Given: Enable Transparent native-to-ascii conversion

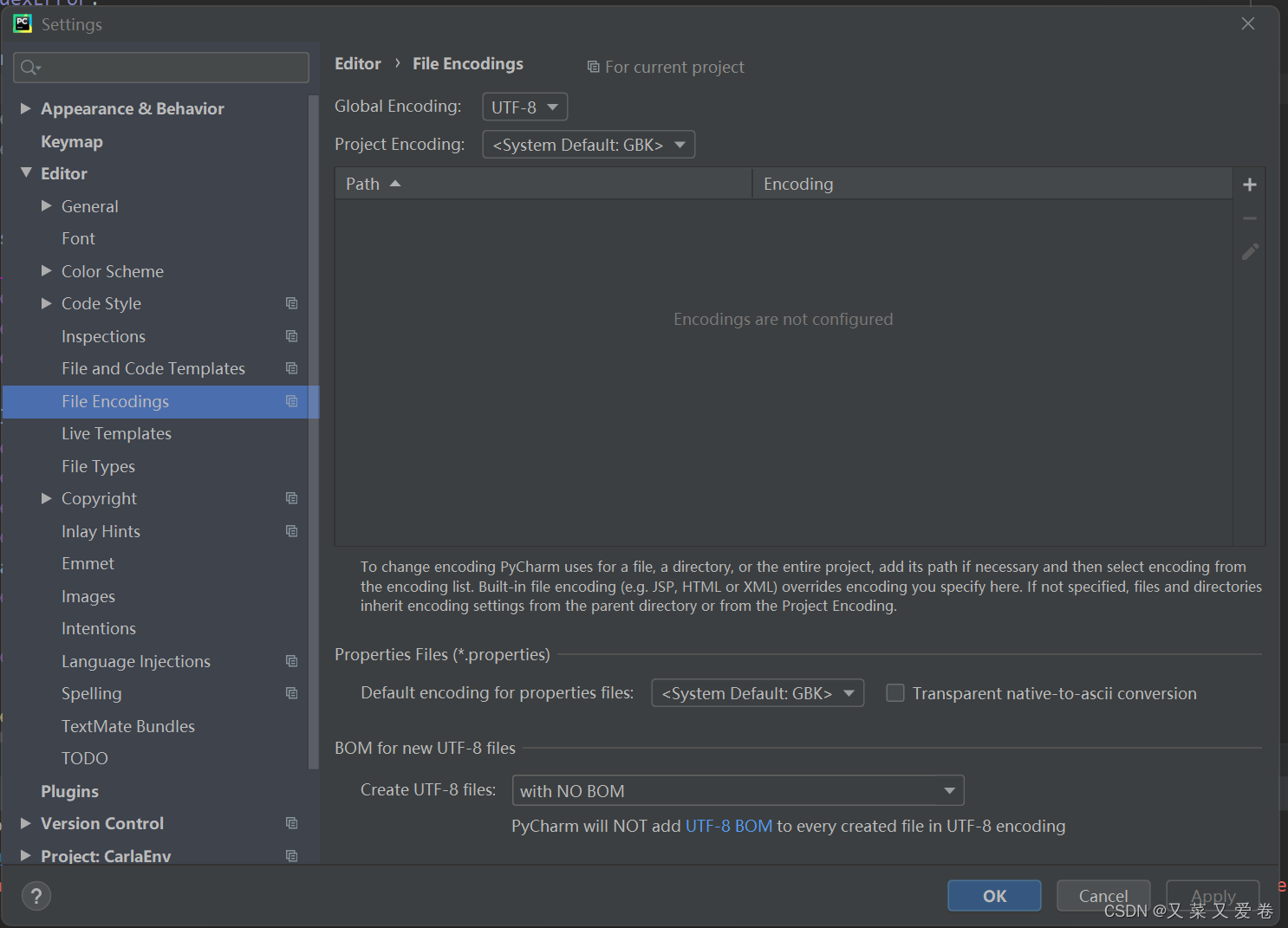Looking at the screenshot, I should (894, 692).
